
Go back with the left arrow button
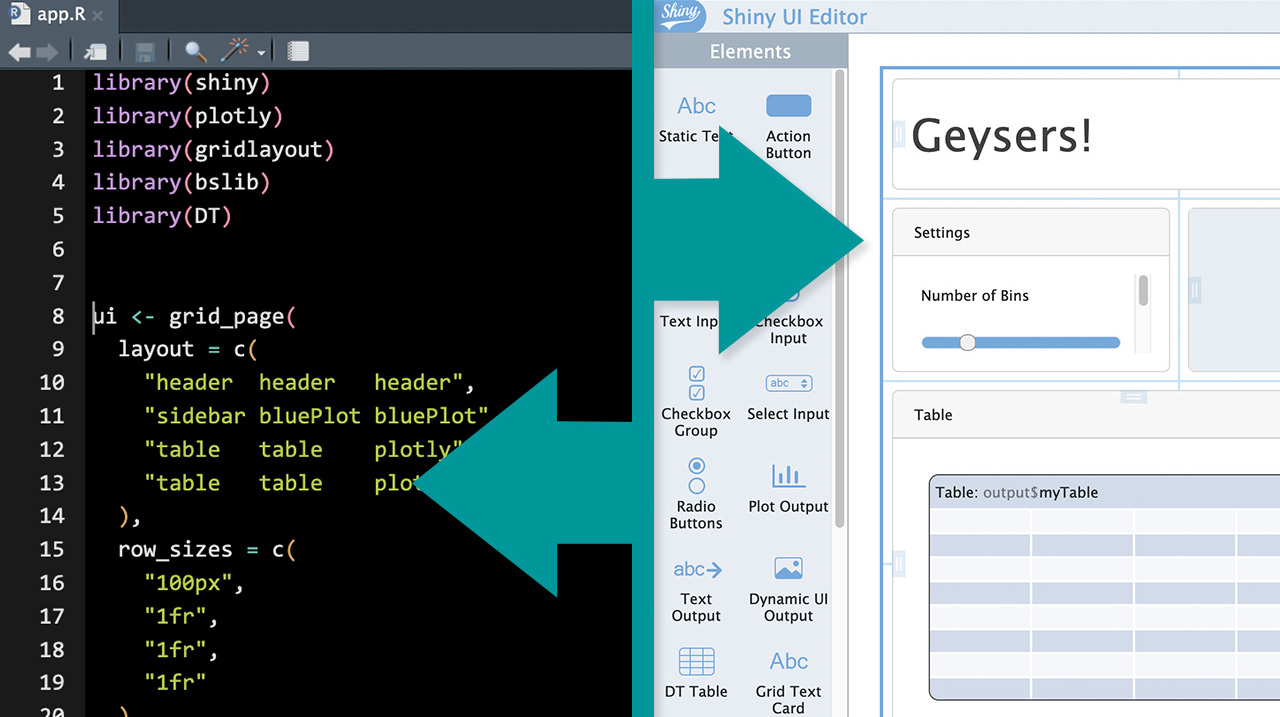[x=19, y=51]
